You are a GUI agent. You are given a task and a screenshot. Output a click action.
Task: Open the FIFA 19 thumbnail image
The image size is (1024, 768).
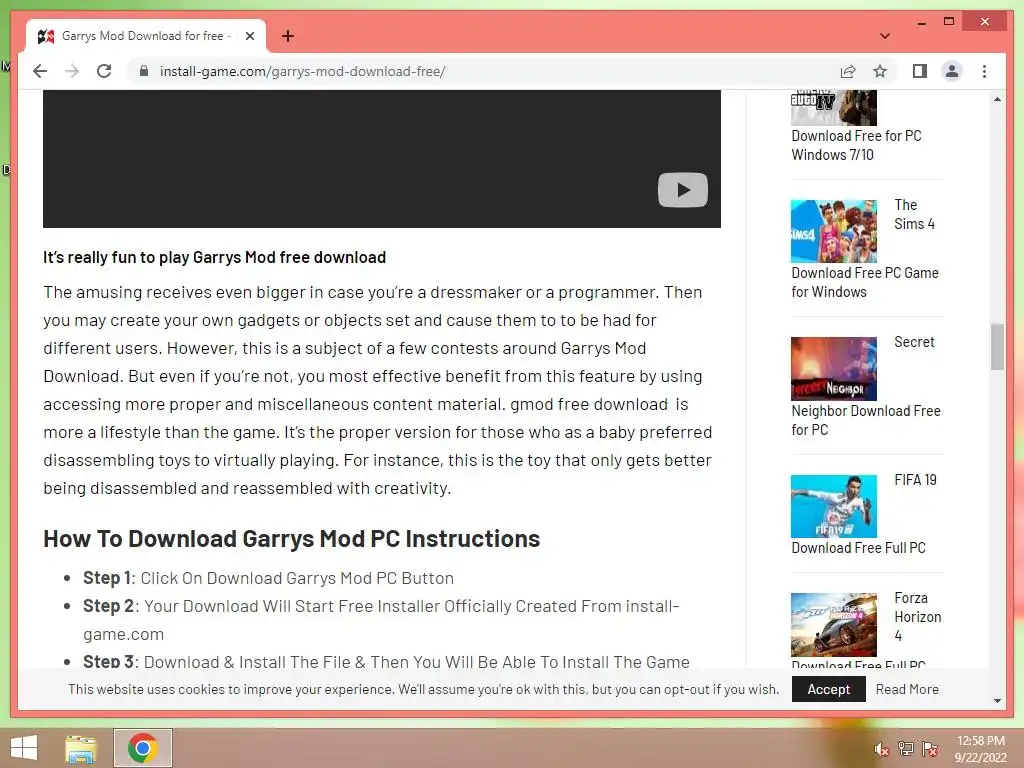[x=833, y=506]
